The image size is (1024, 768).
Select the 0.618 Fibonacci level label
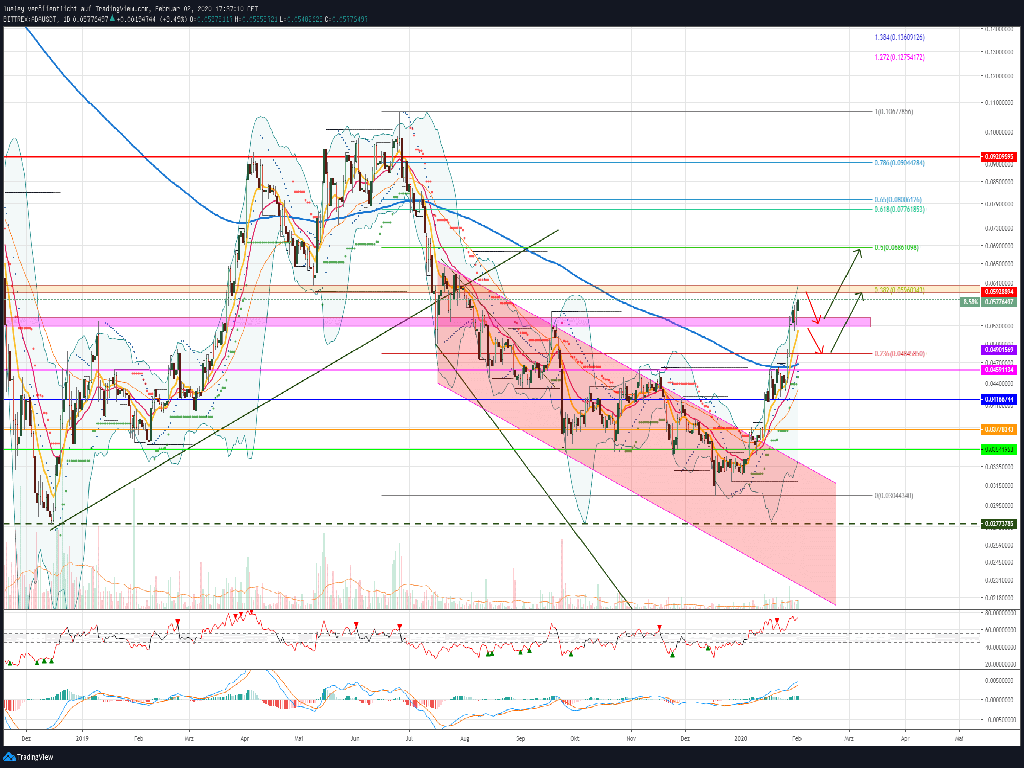[x=897, y=209]
